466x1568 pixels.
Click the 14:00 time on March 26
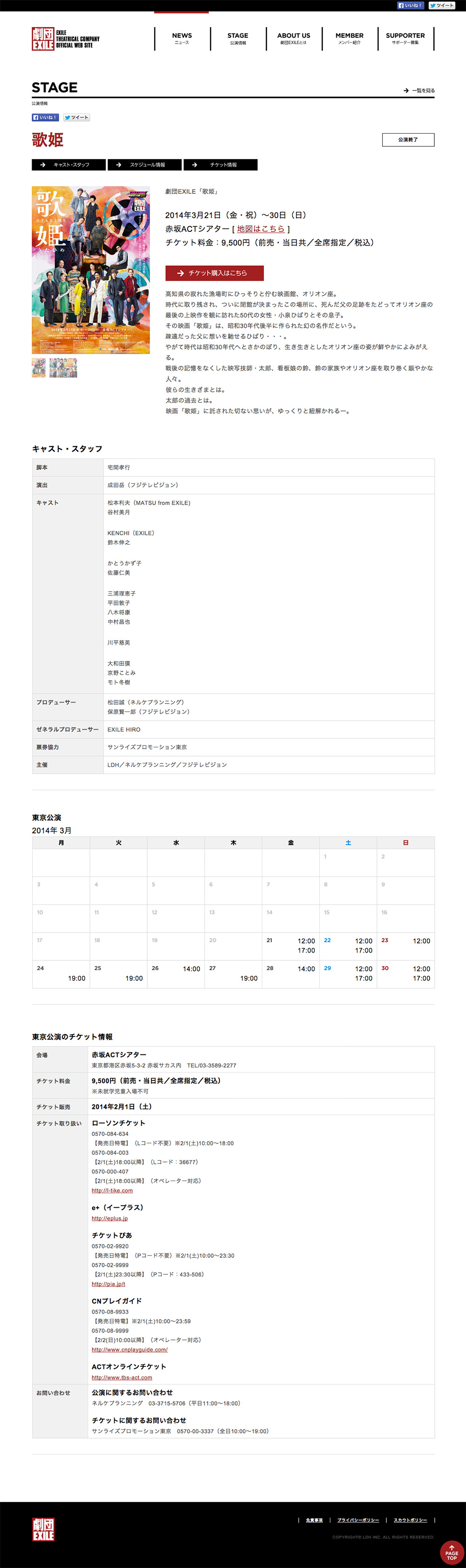[x=191, y=968]
